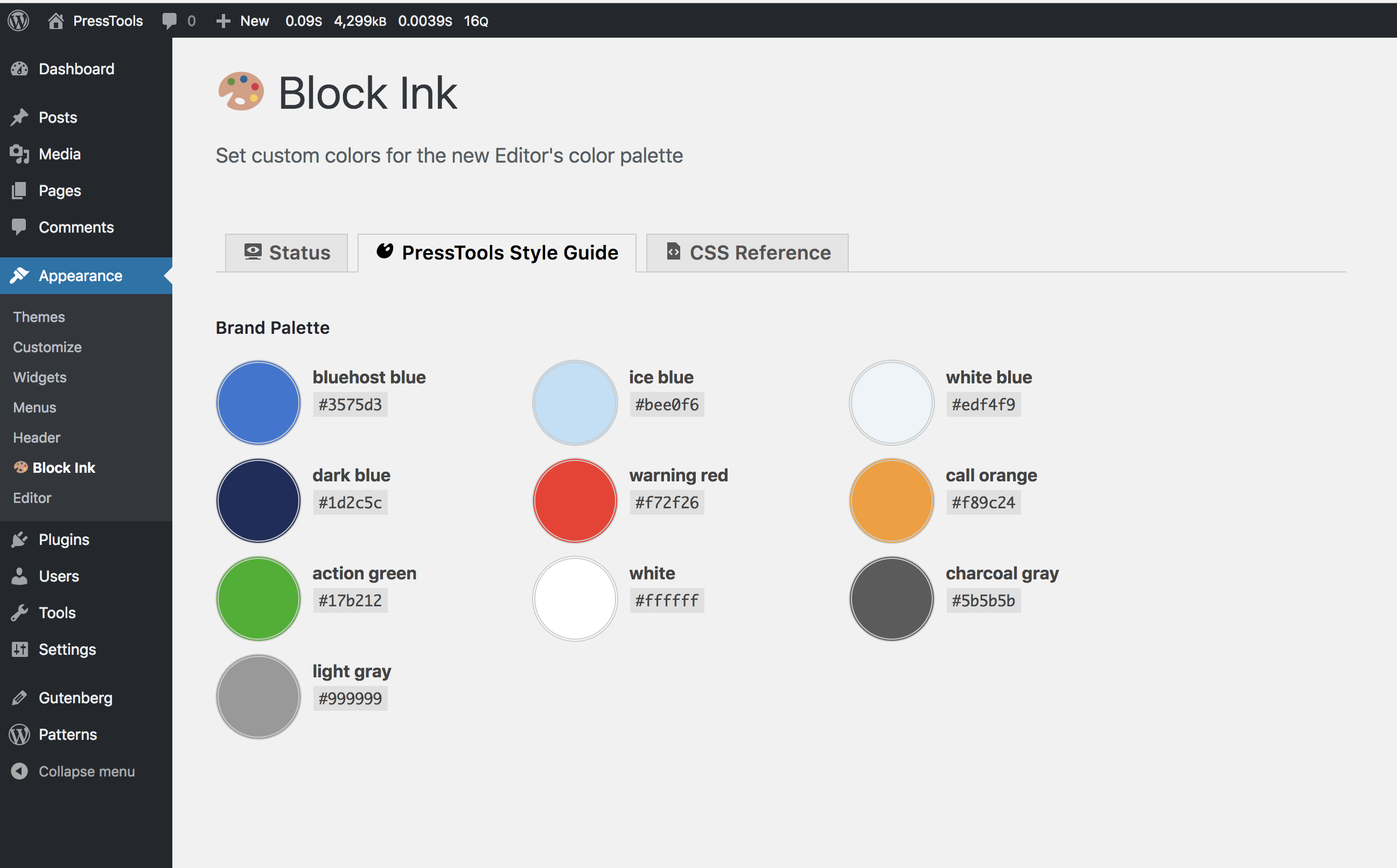Click the Dashboard gauge icon
Image resolution: width=1397 pixels, height=868 pixels.
click(x=19, y=69)
